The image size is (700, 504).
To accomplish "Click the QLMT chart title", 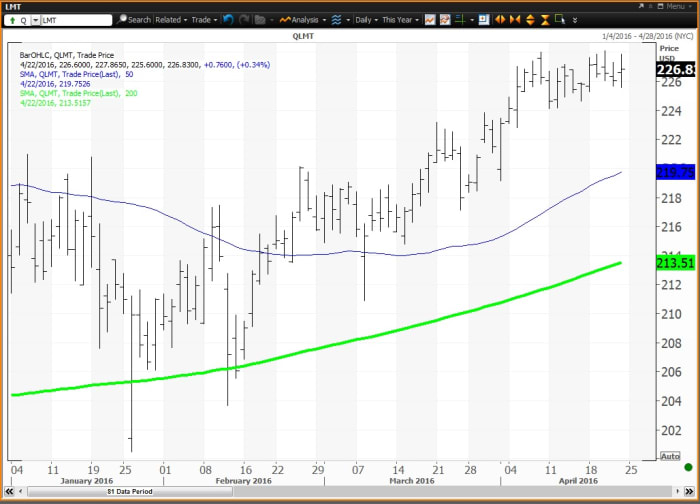I will pyautogui.click(x=303, y=36).
